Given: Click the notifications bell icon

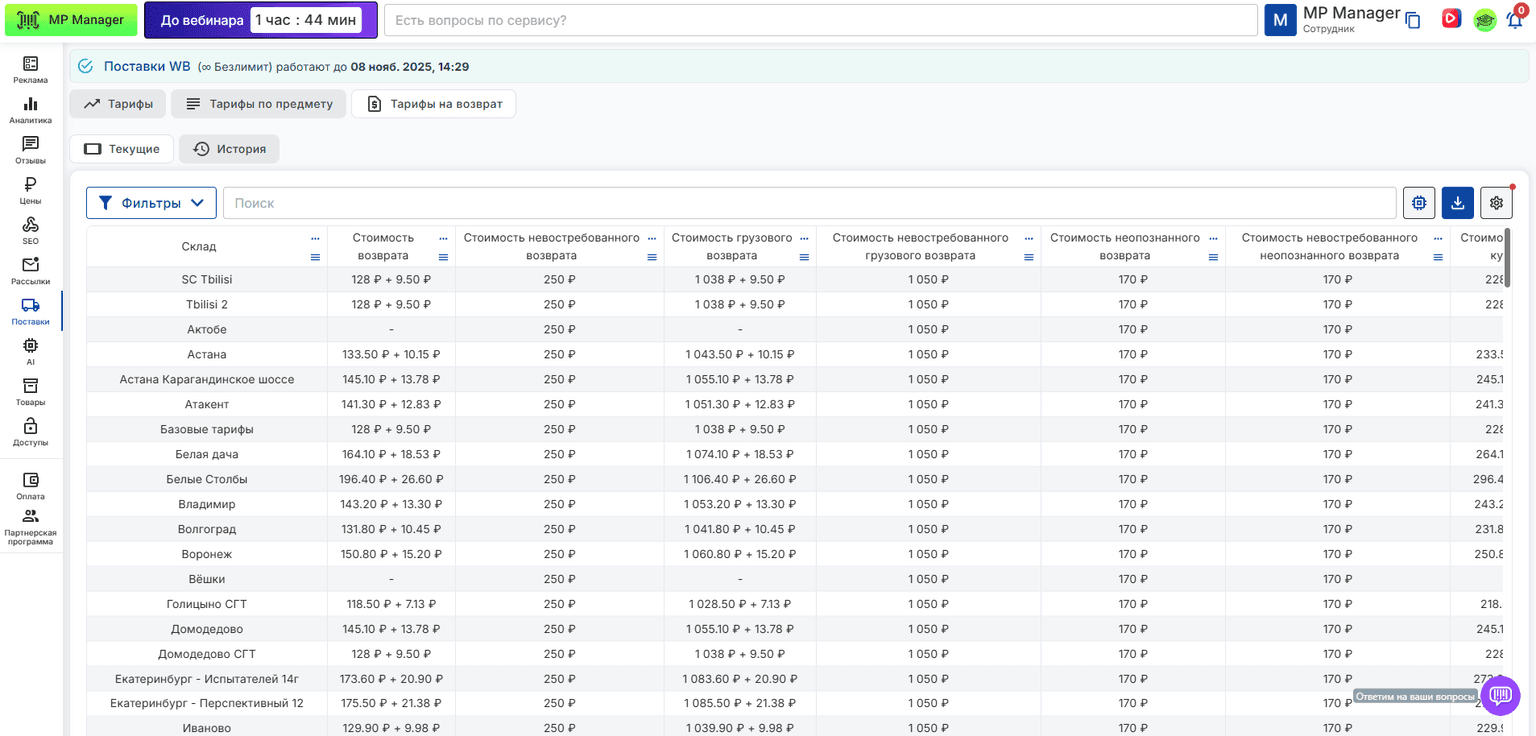Looking at the screenshot, I should pyautogui.click(x=1515, y=19).
